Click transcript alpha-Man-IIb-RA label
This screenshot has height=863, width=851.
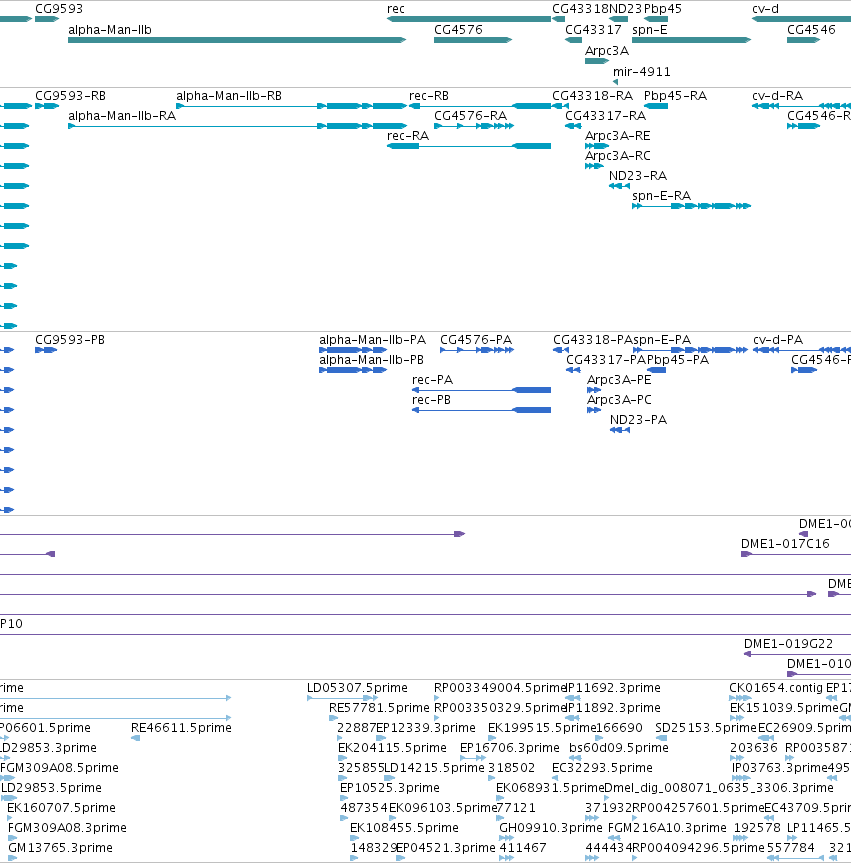(122, 116)
